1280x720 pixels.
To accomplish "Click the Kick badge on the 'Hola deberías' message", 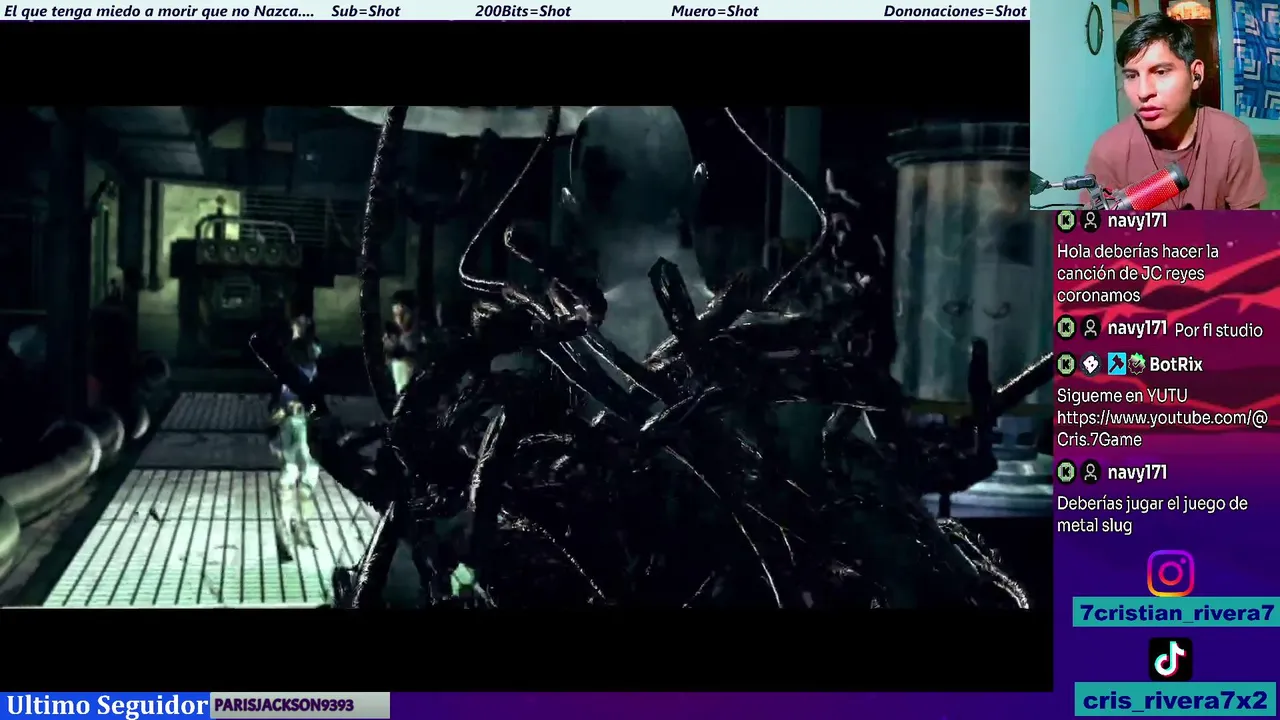I will pos(1066,221).
